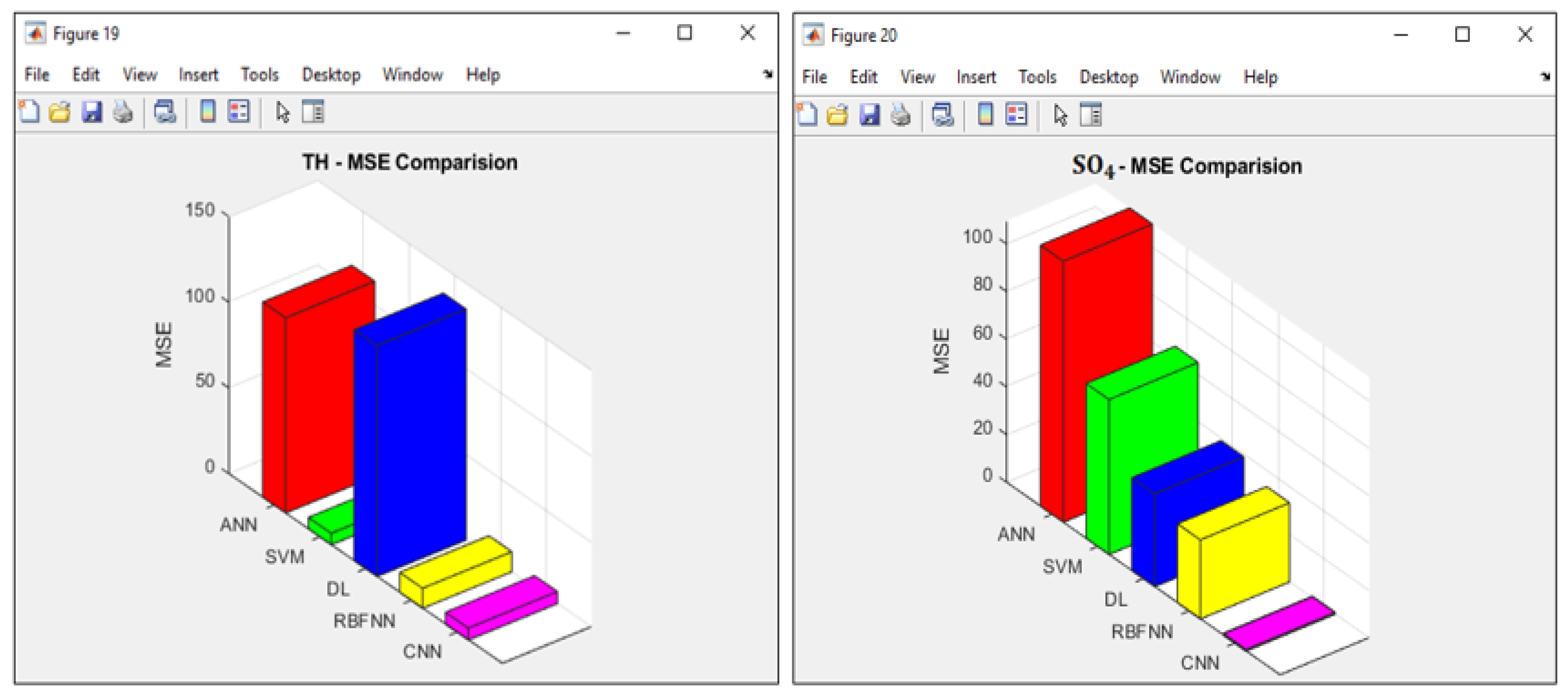The width and height of the screenshot is (1568, 696).
Task: Expand toolbar dock arrow in Figure 20
Action: [x=1545, y=77]
